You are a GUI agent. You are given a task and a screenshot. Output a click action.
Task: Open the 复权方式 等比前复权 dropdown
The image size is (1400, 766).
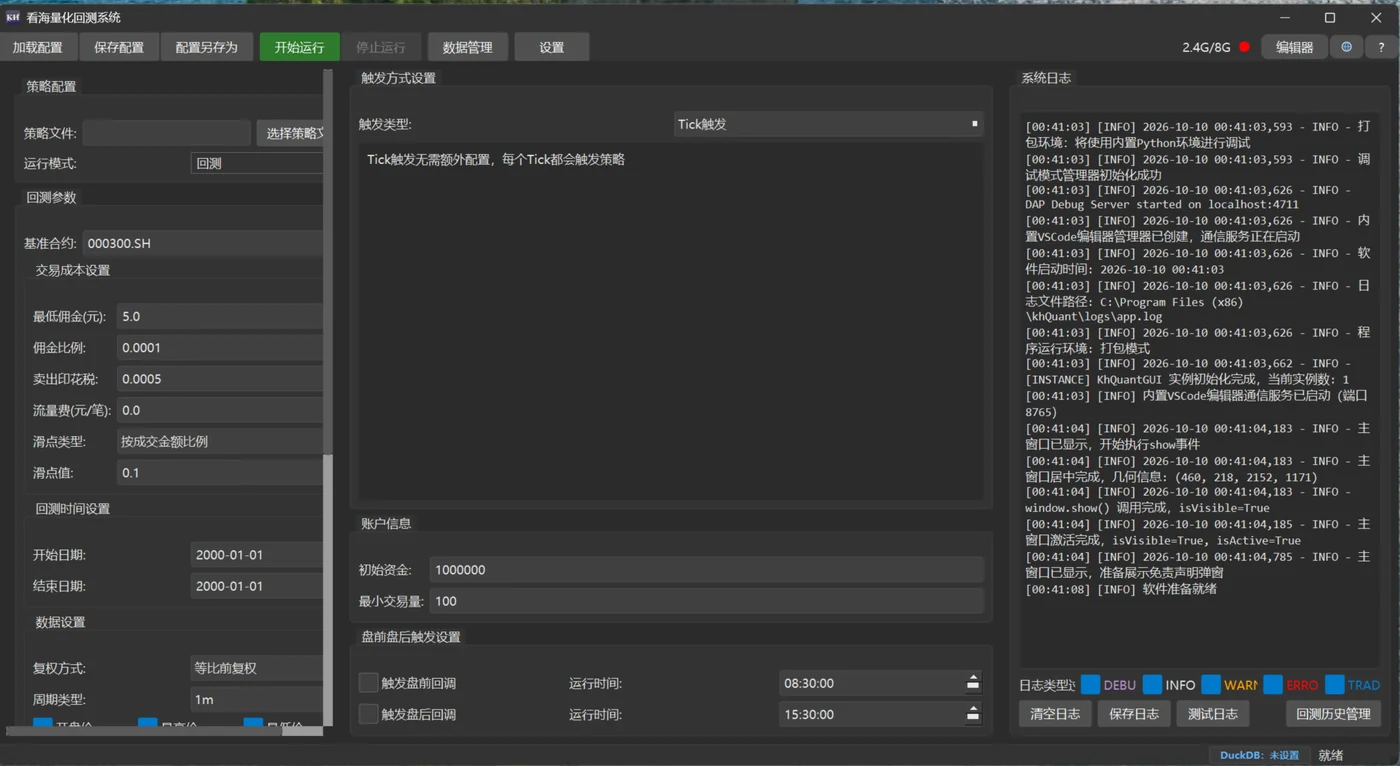[x=257, y=668]
